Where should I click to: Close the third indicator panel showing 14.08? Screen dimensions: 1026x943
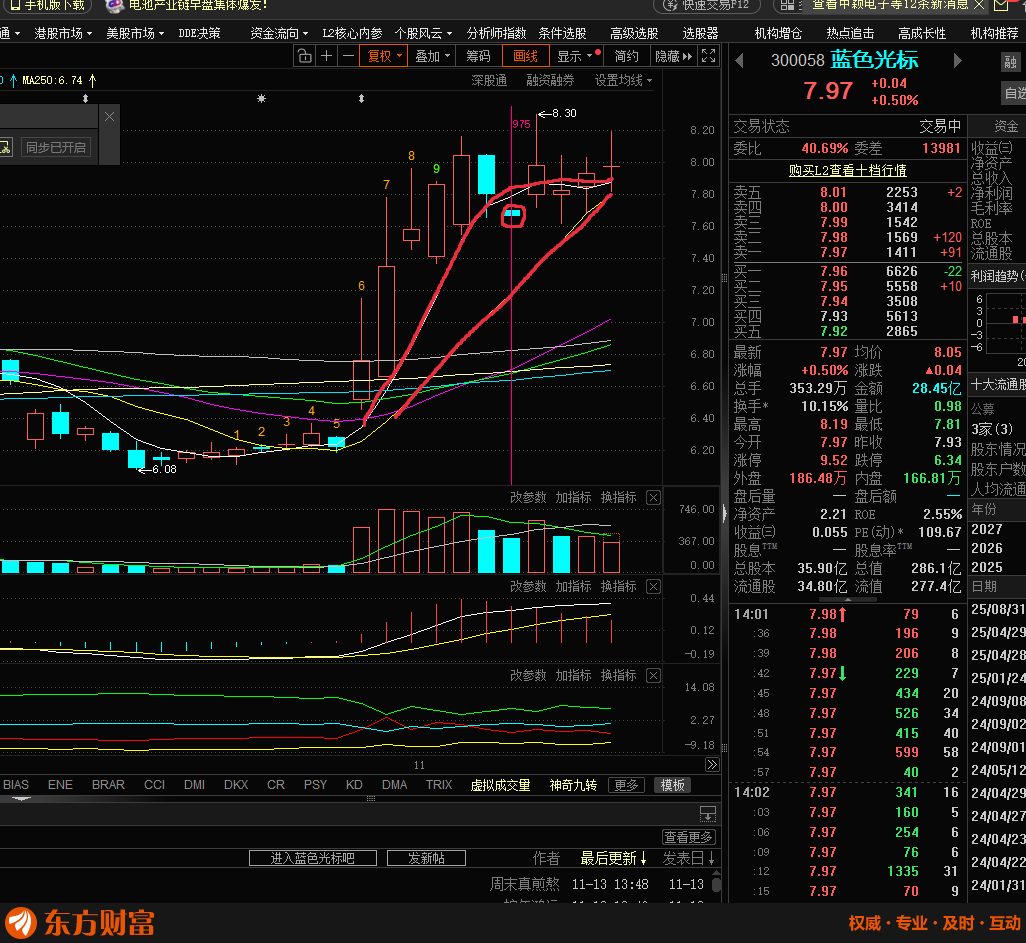(653, 675)
